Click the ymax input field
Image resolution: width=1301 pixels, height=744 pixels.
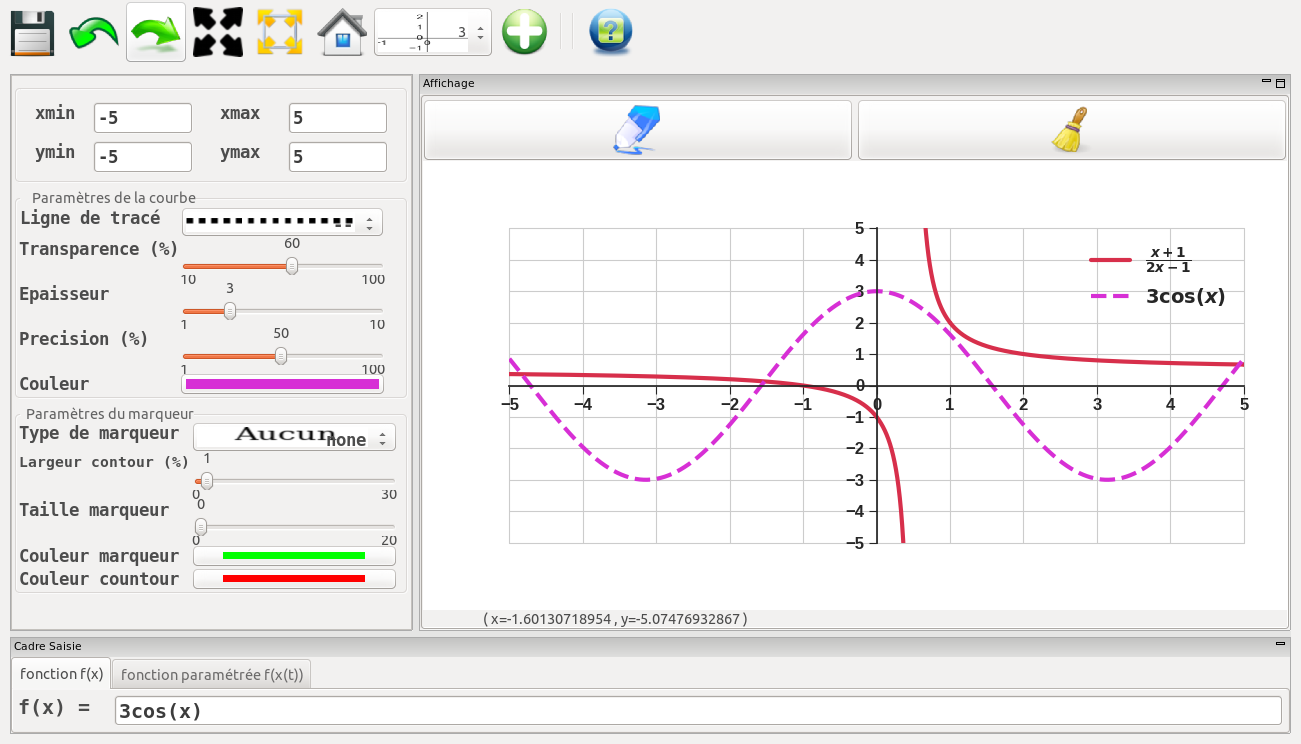338,157
